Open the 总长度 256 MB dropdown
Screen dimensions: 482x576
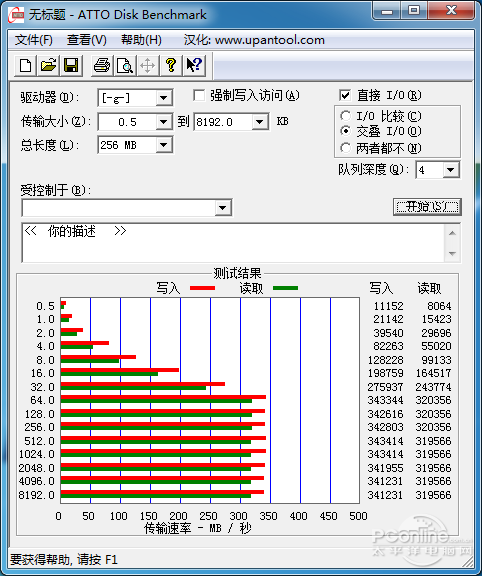coord(163,145)
